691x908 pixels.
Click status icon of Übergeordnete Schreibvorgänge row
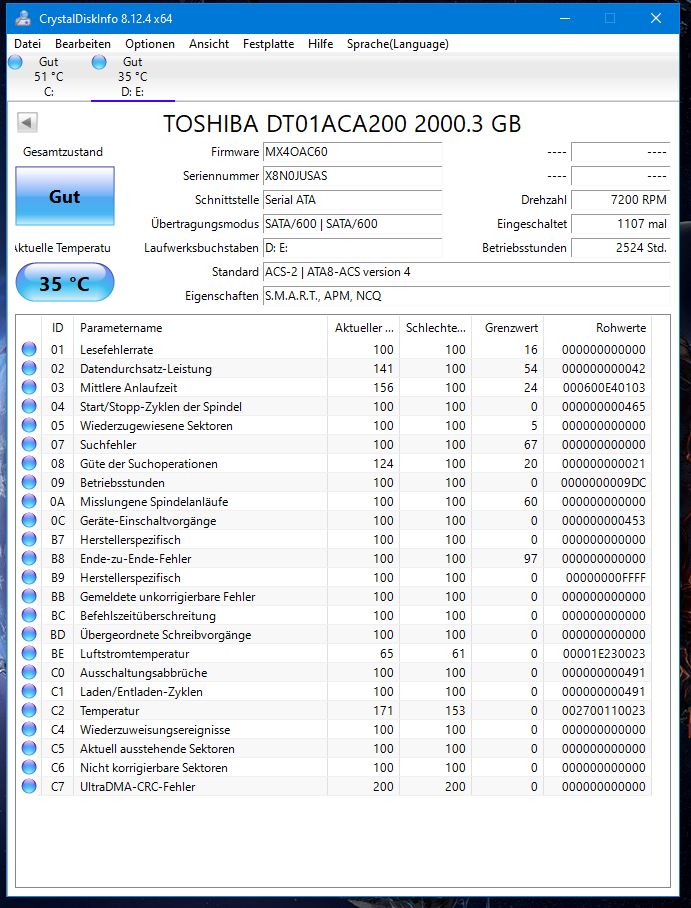tap(29, 635)
